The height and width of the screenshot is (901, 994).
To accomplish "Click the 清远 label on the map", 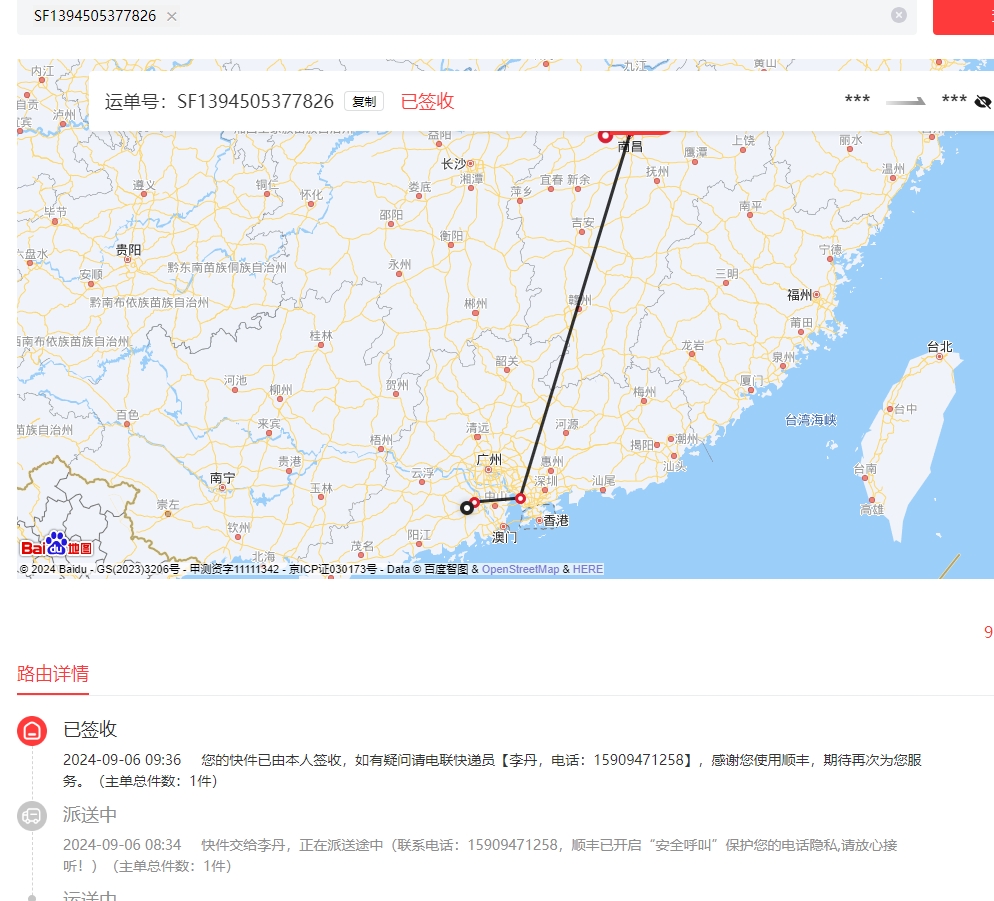I will (x=477, y=427).
